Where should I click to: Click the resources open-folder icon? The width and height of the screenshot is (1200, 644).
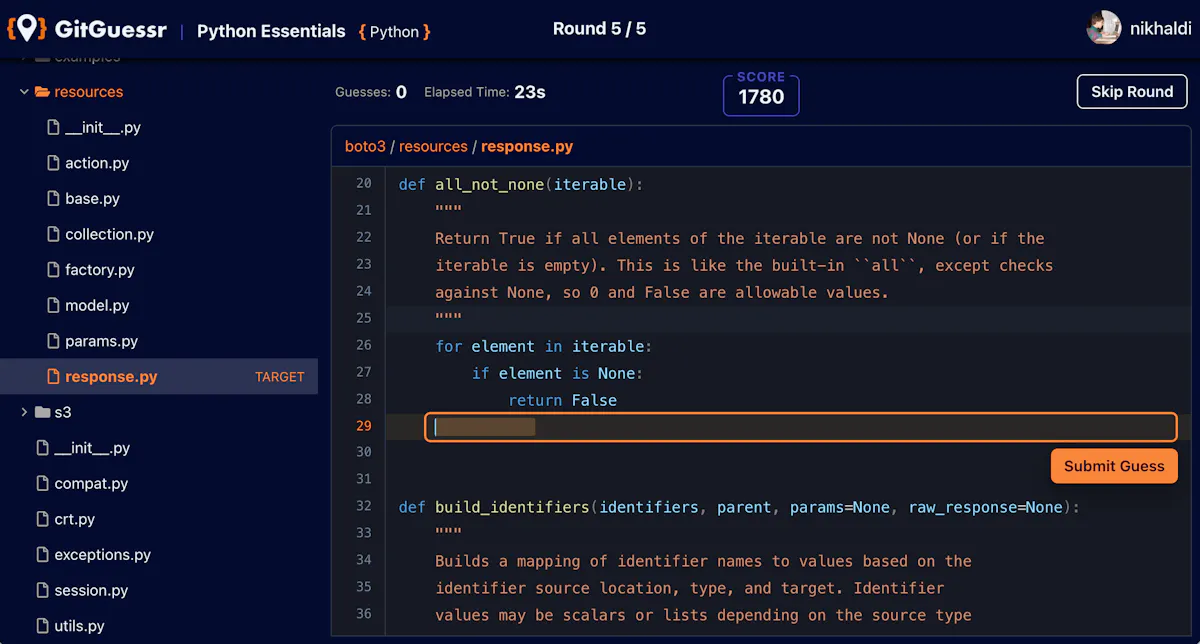point(42,92)
